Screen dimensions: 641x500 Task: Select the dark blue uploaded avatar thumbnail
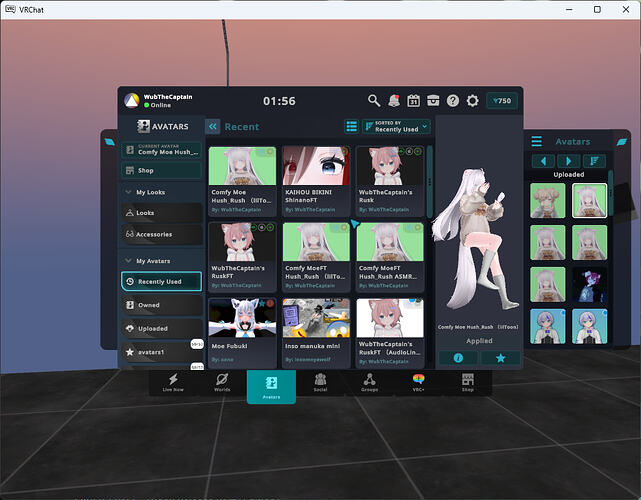point(589,284)
